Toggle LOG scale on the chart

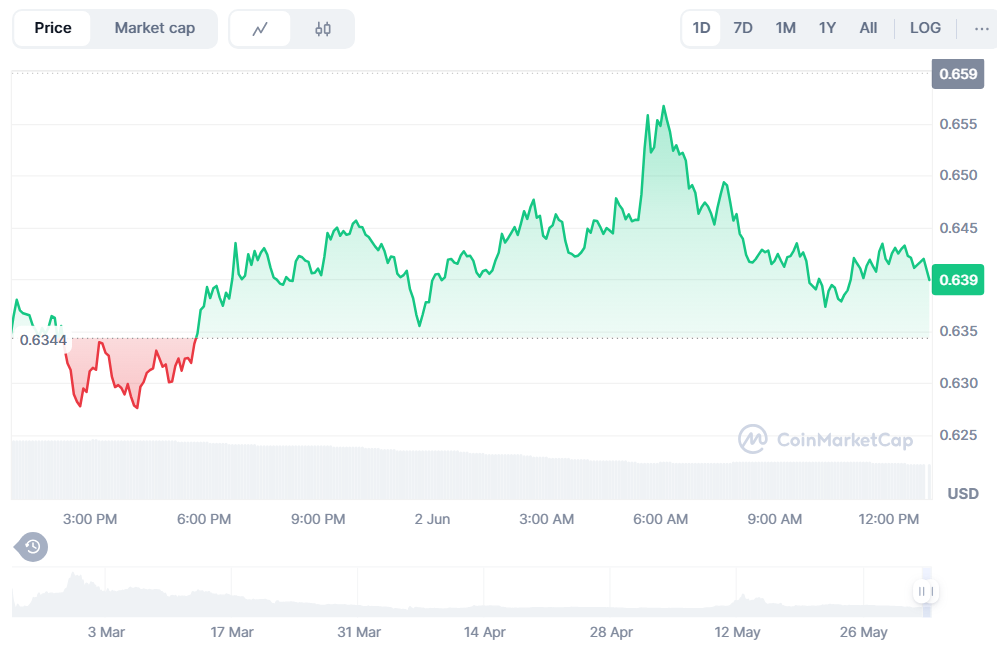pos(924,28)
